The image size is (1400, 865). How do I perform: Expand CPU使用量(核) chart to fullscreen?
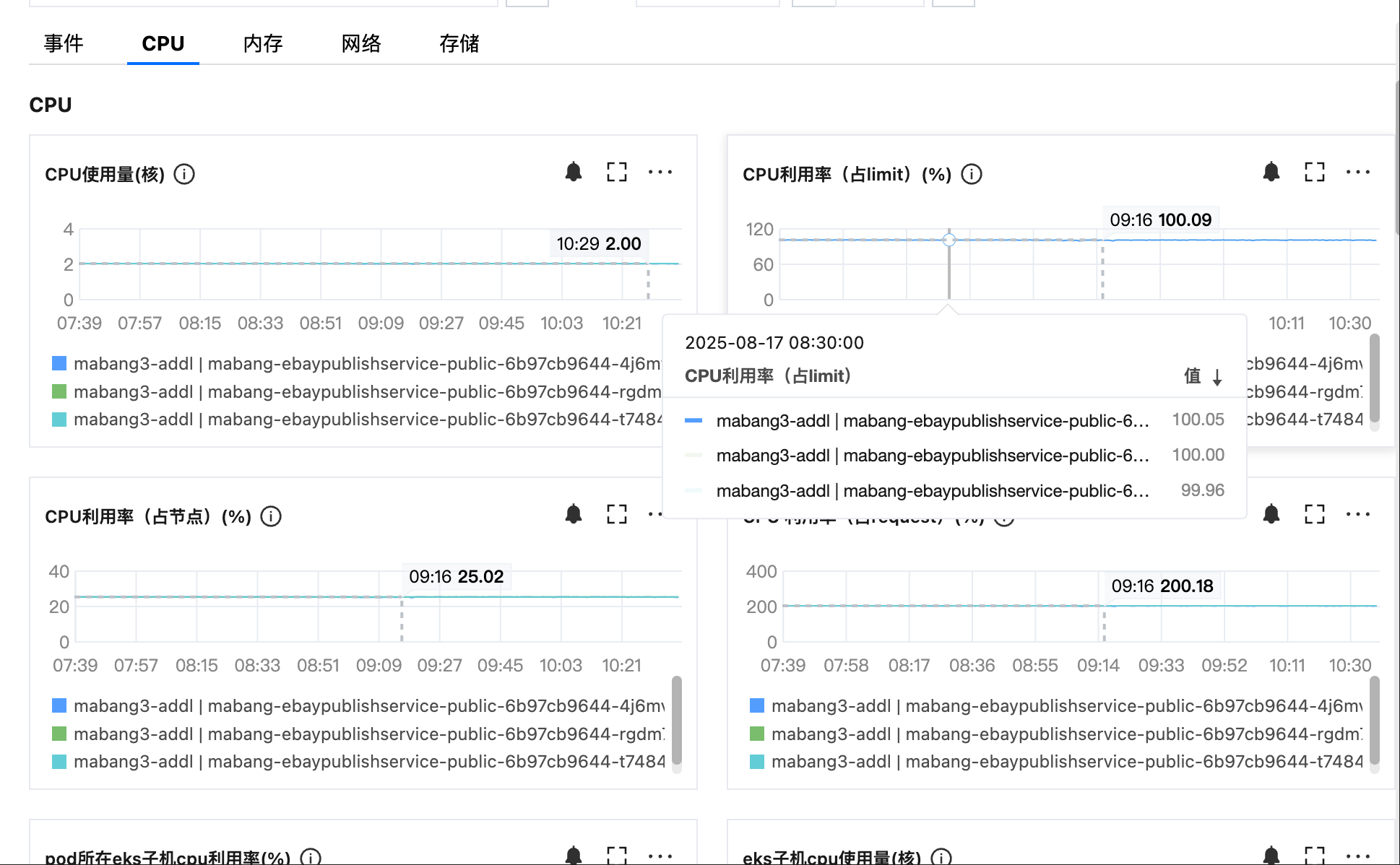pyautogui.click(x=617, y=172)
